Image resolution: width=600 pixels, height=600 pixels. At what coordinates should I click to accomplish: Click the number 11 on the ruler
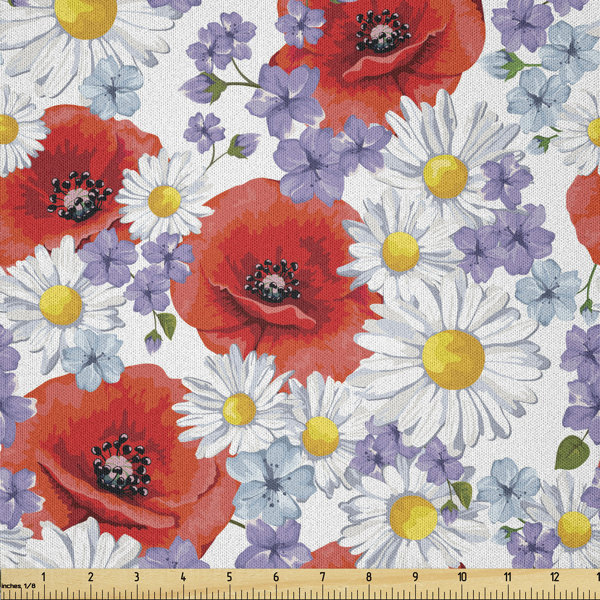click(508, 577)
